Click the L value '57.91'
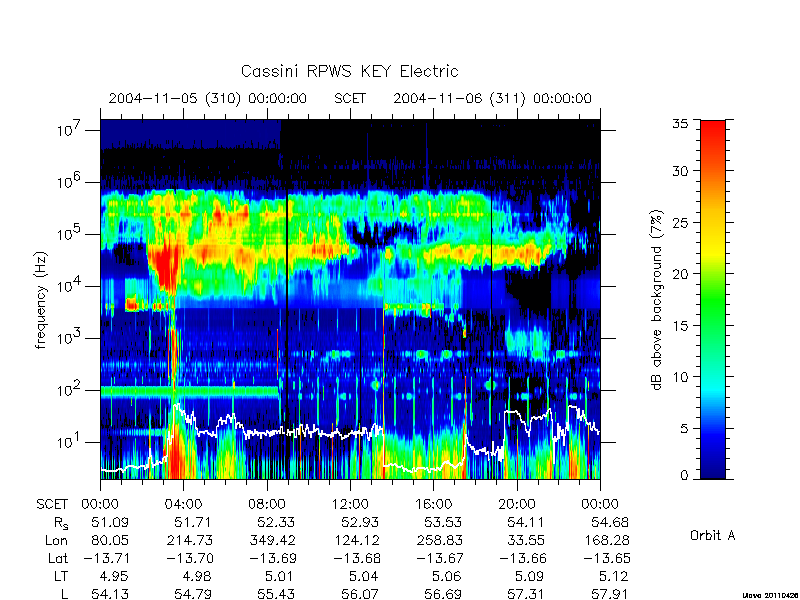This screenshot has width=800, height=600. (609, 594)
